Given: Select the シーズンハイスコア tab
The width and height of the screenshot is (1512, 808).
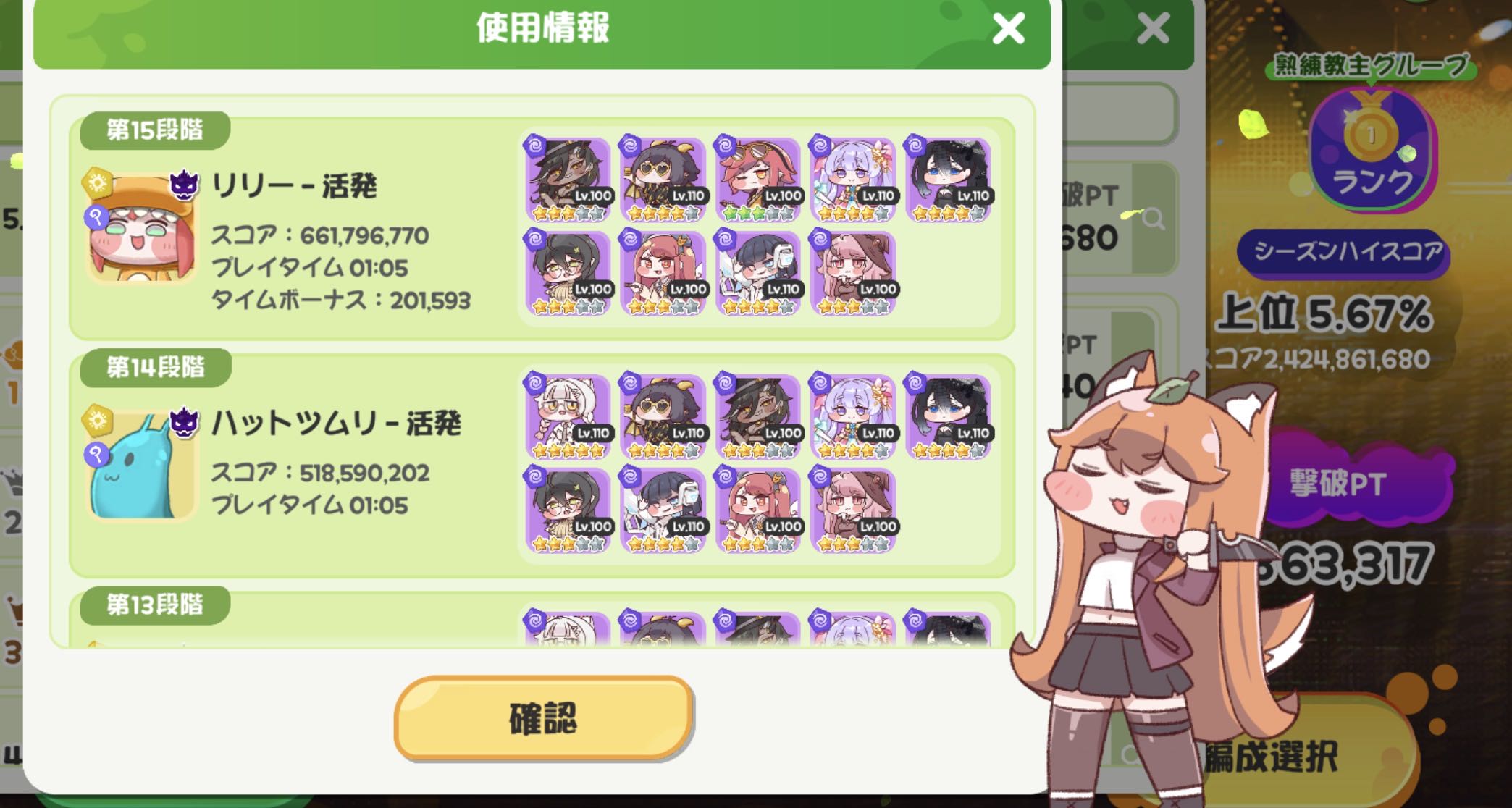Looking at the screenshot, I should click(1345, 252).
